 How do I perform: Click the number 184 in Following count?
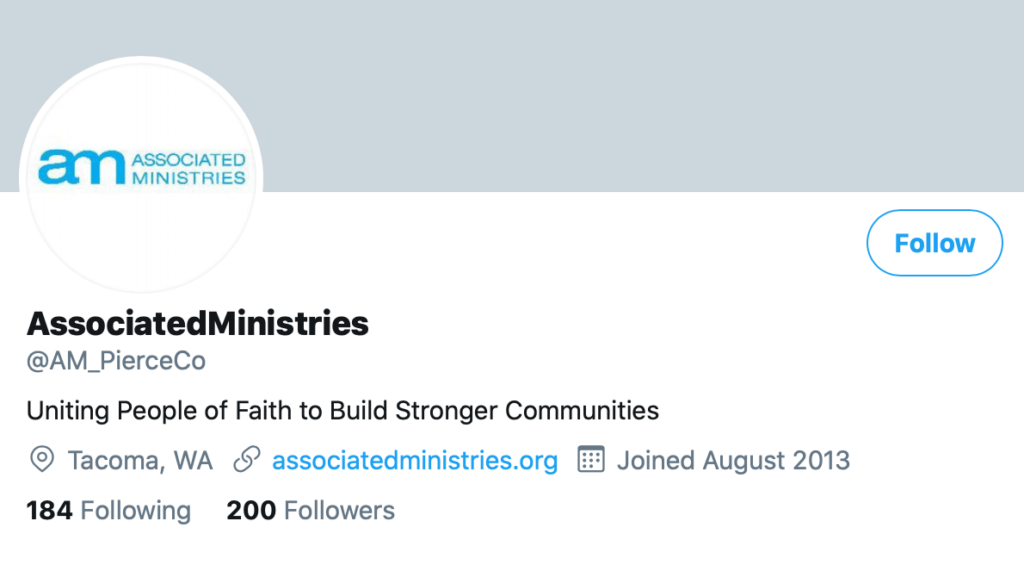click(49, 511)
